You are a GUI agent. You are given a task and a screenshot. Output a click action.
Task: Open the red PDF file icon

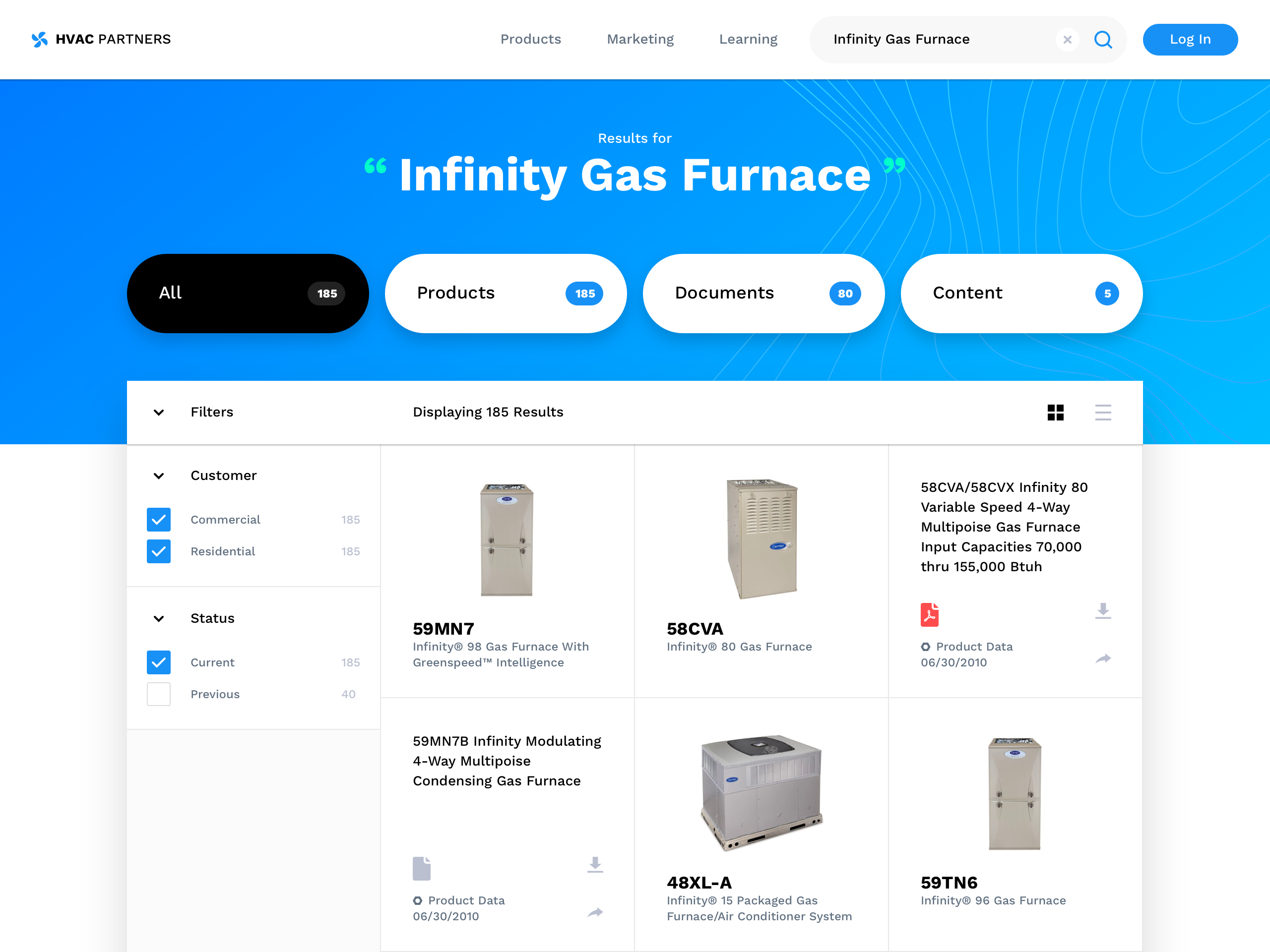(x=930, y=614)
